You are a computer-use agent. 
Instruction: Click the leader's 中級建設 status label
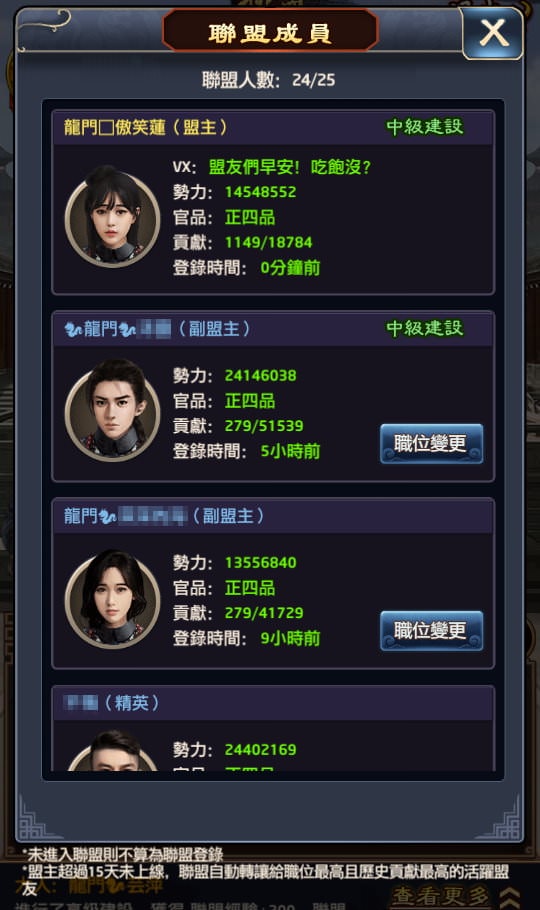click(x=424, y=127)
